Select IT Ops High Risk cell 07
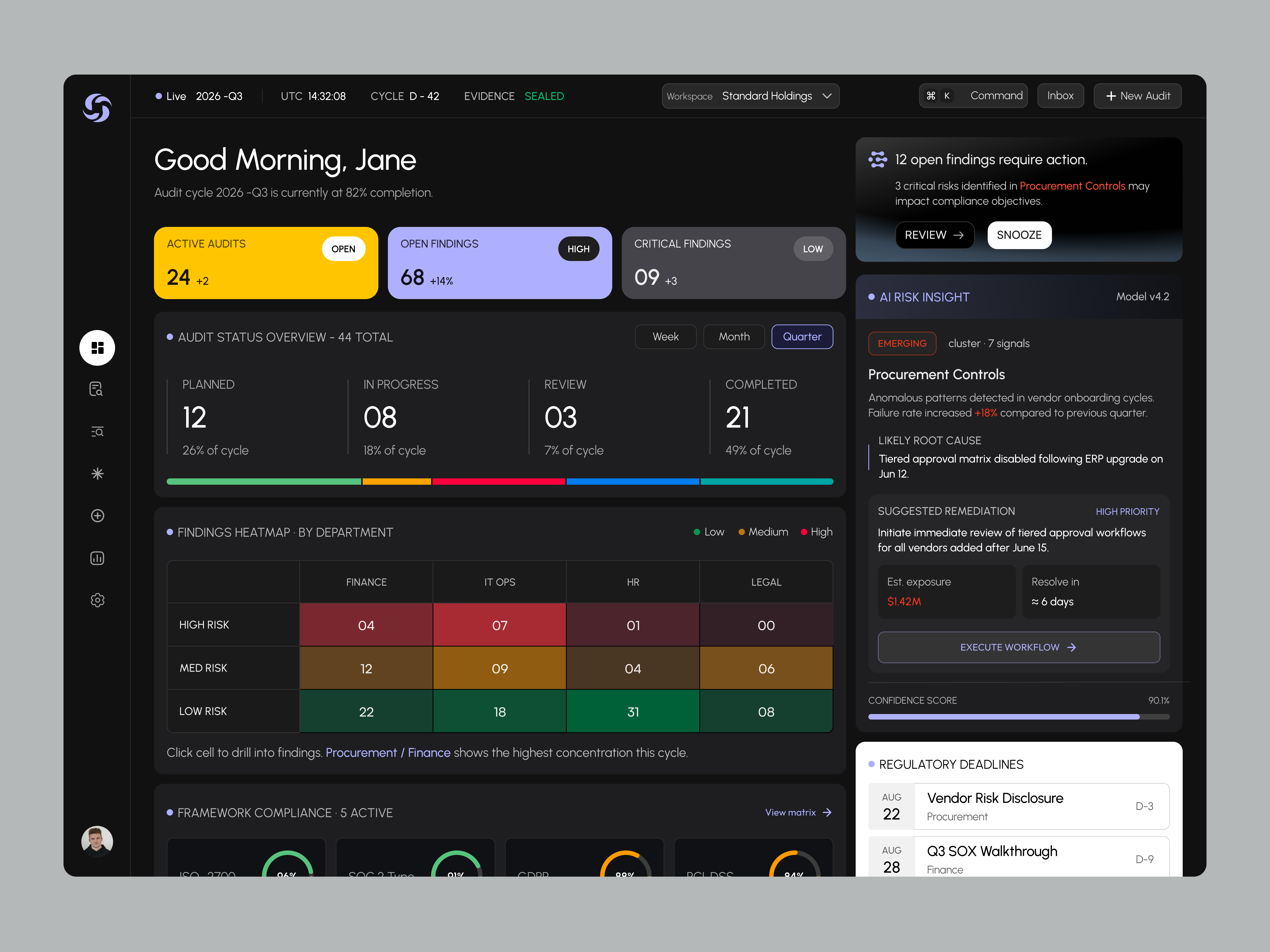This screenshot has height=952, width=1270. [x=499, y=625]
